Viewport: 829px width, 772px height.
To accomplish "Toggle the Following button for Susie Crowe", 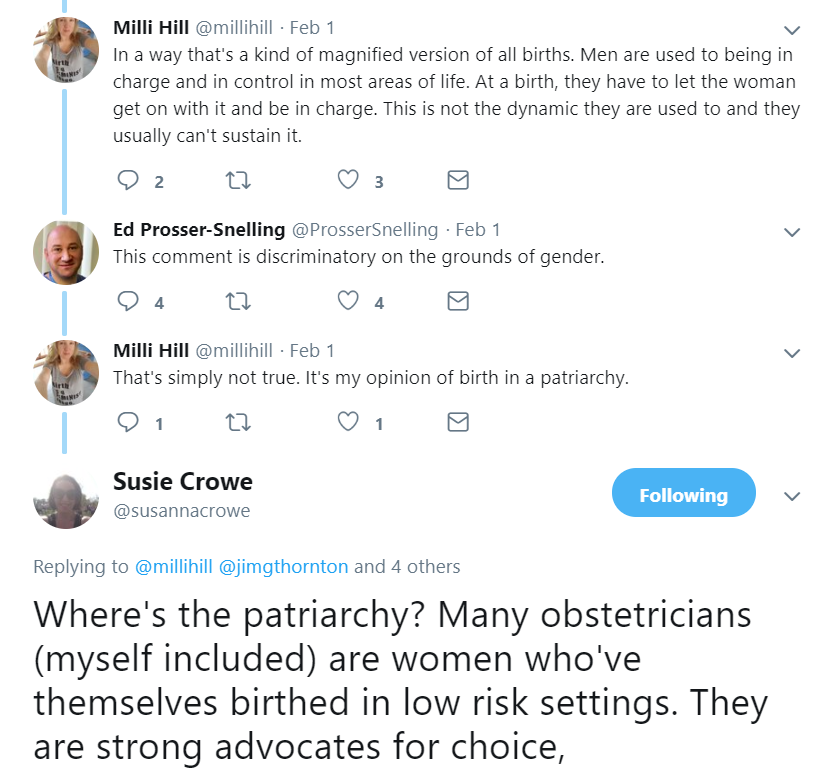I will 683,494.
